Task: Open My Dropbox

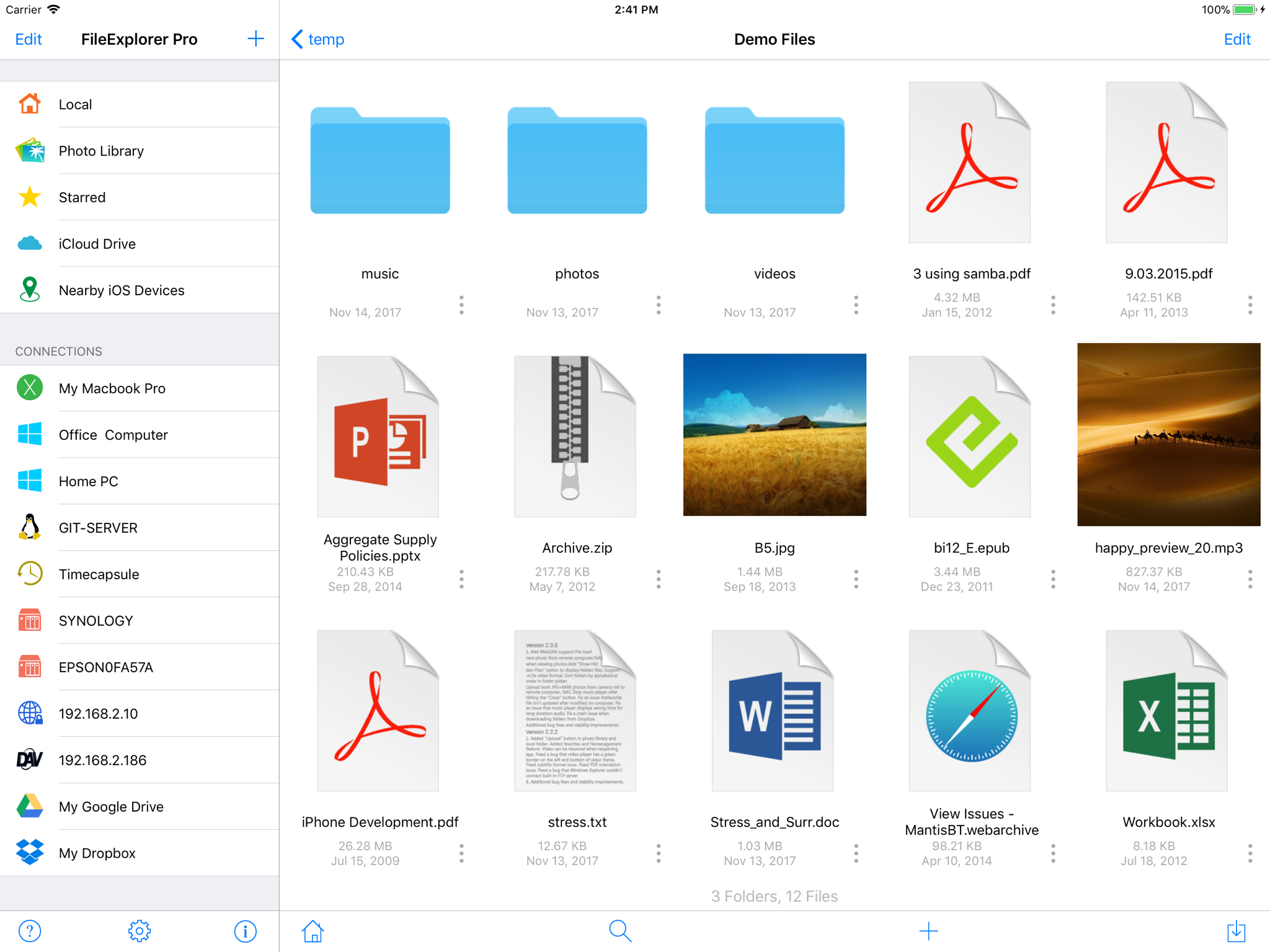Action: (140, 853)
